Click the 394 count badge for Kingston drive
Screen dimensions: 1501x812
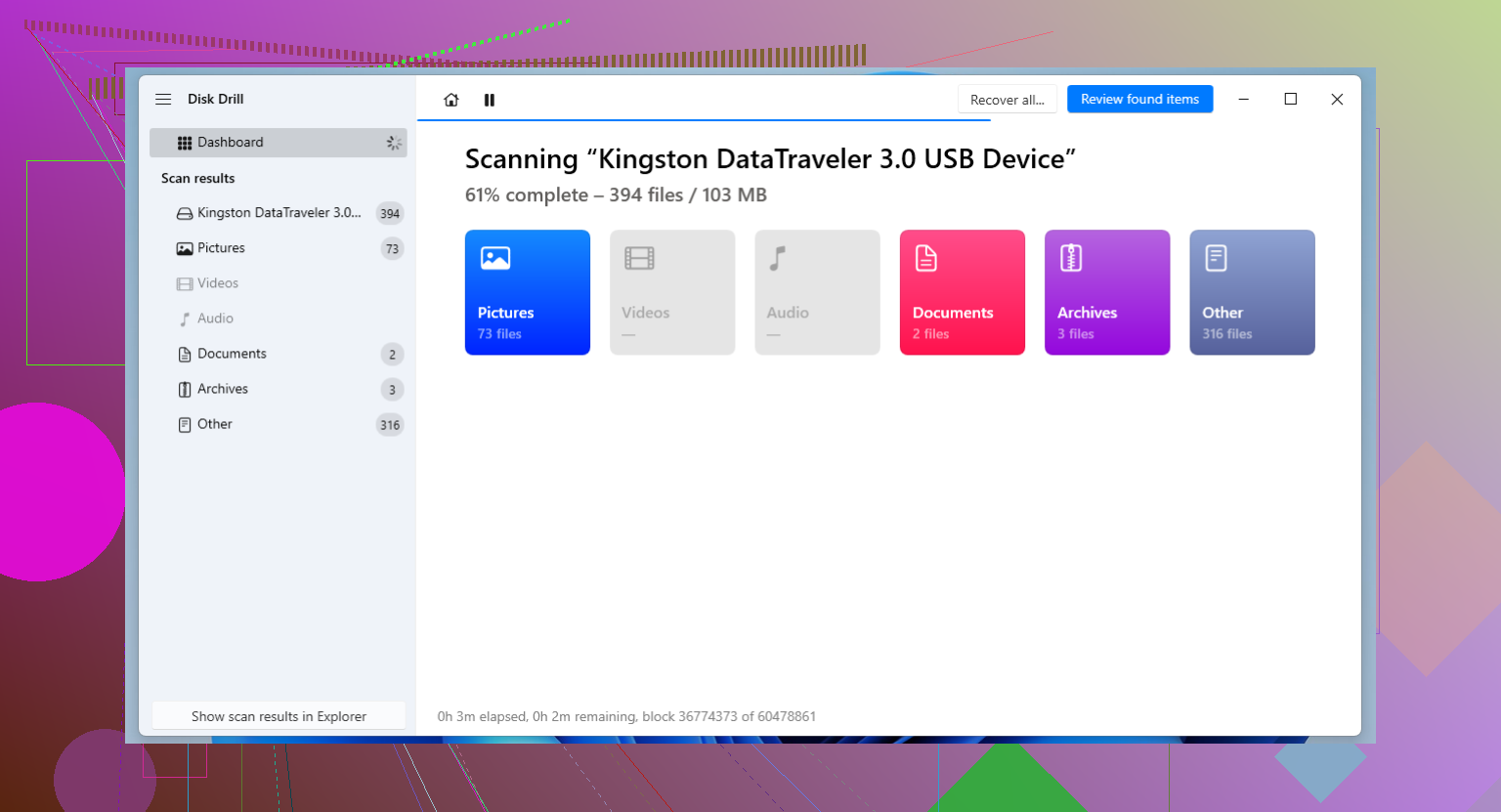tap(390, 214)
